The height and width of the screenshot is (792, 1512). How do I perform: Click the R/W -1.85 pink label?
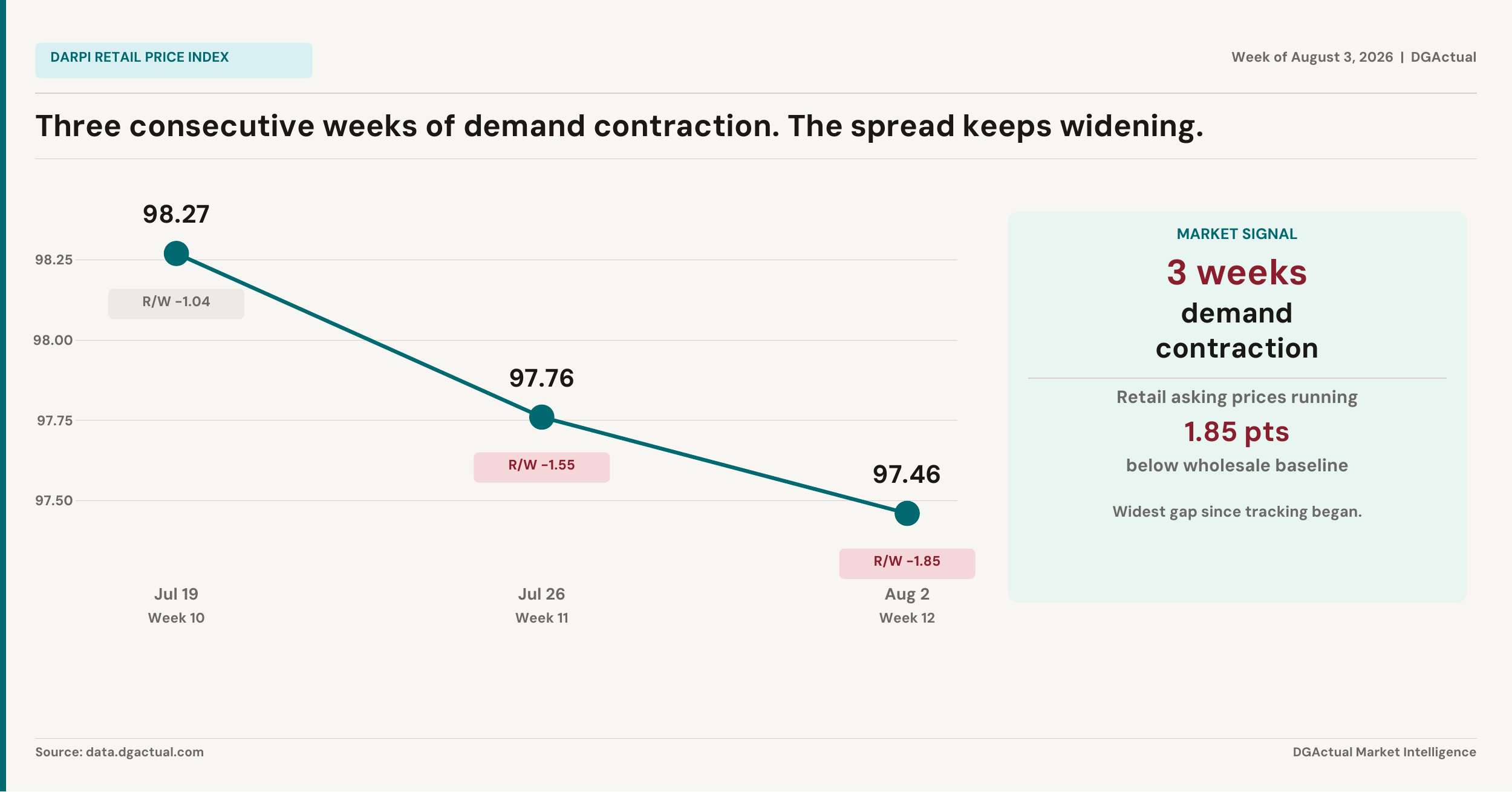tap(907, 563)
